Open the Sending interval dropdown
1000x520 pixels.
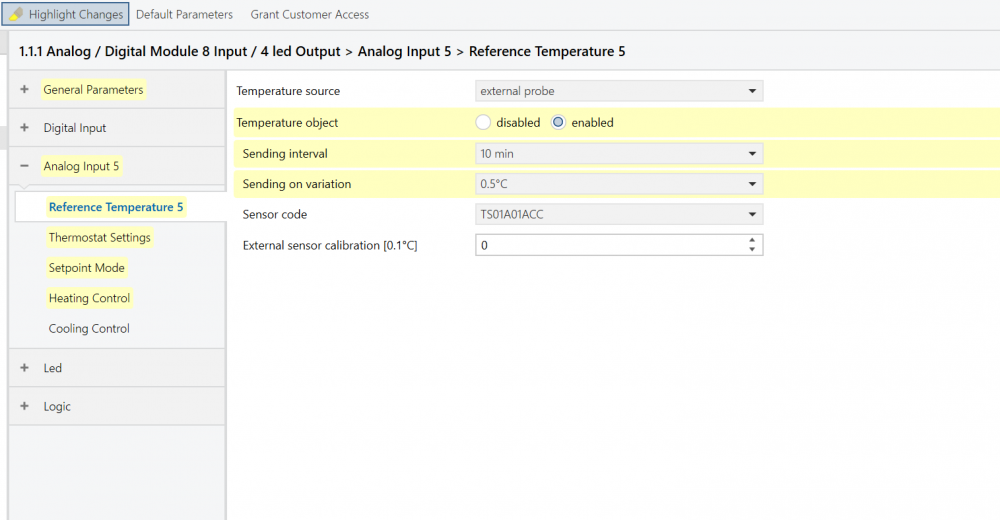618,154
